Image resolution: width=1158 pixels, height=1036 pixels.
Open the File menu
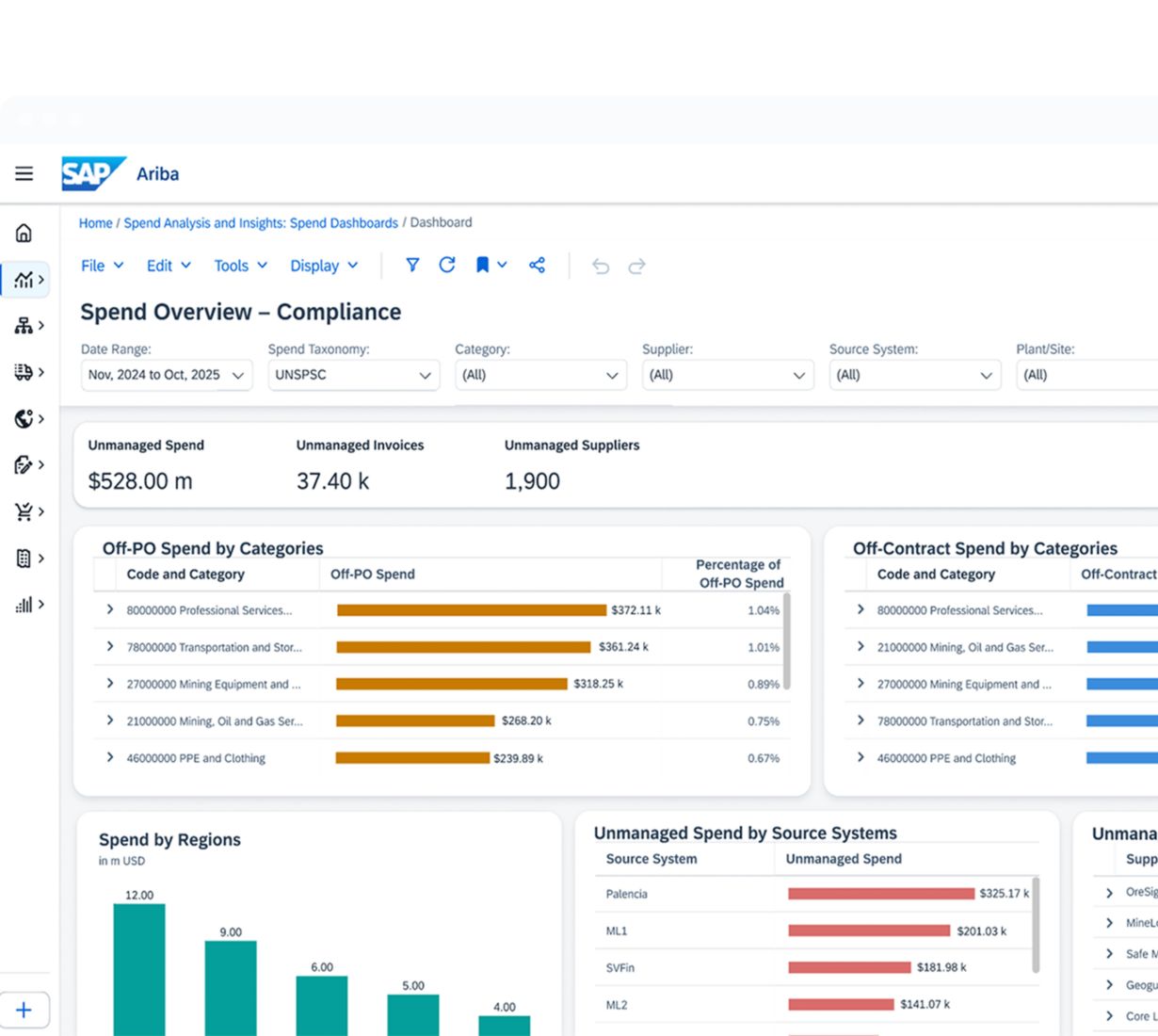pyautogui.click(x=103, y=266)
